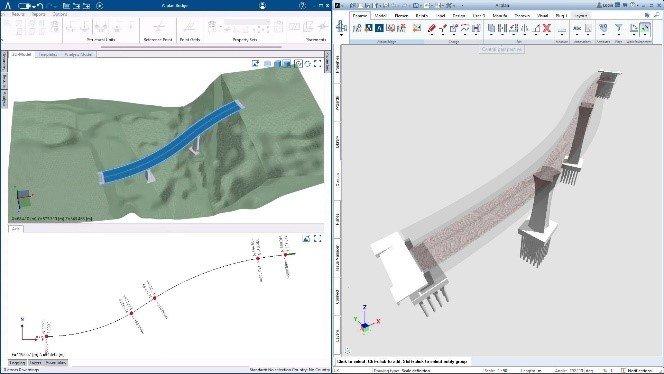Click the funnel filter icon in Allplan ribbon
Screen dimensions: 664x374
[x=619, y=28]
